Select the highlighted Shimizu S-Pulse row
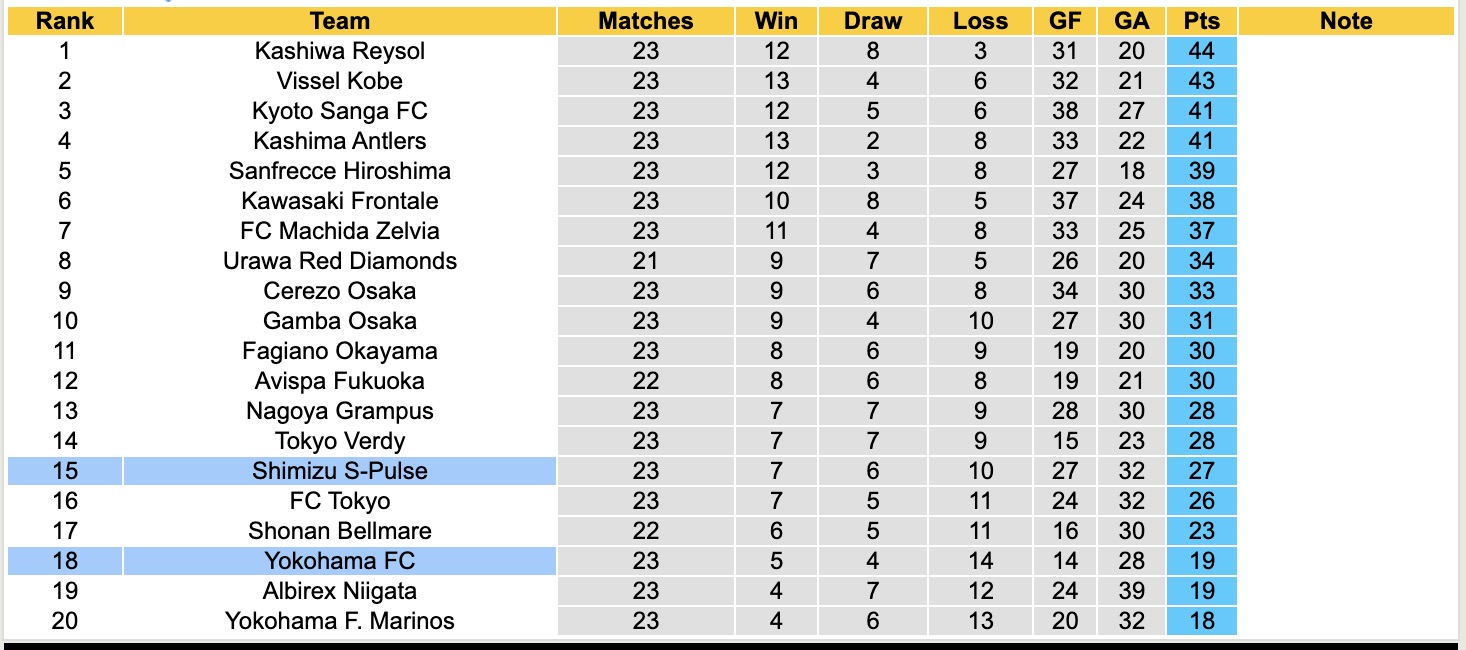Image resolution: width=1466 pixels, height=650 pixels. tap(339, 471)
